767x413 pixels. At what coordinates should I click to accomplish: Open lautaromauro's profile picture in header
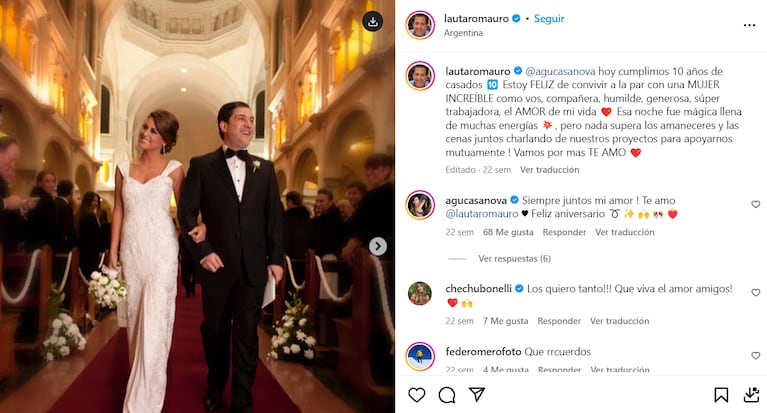pyautogui.click(x=420, y=24)
